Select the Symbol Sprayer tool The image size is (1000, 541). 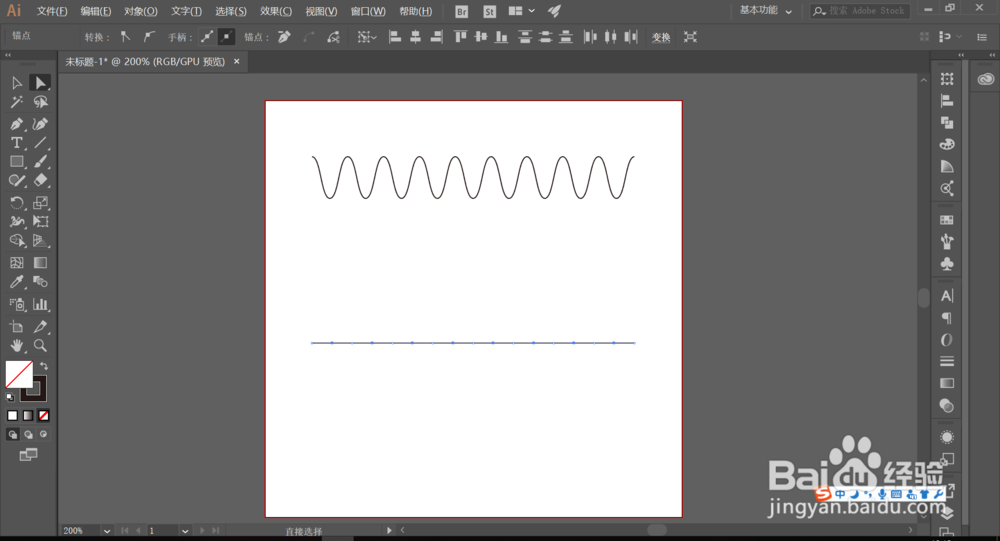[x=17, y=304]
